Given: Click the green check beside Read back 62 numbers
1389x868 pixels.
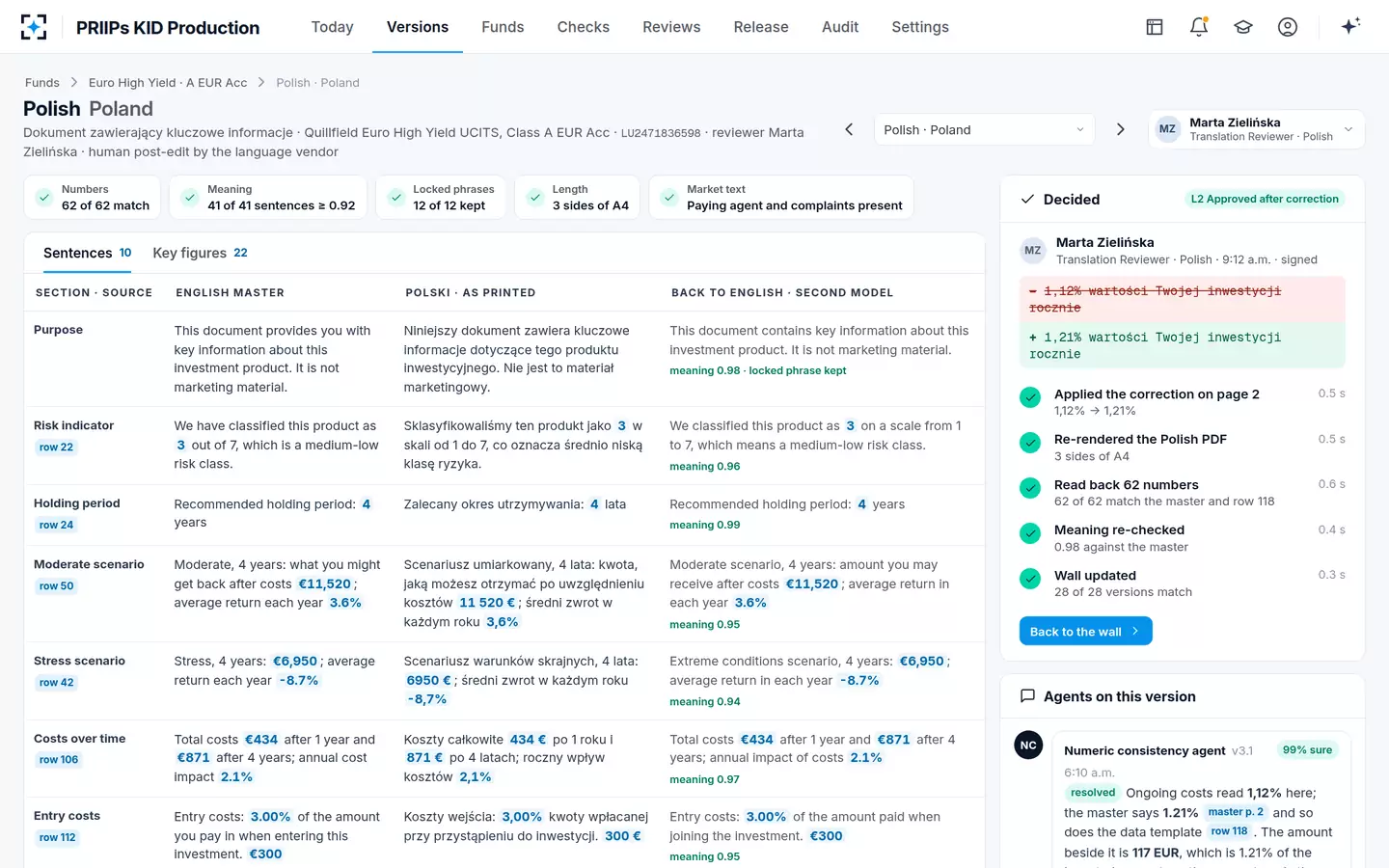Looking at the screenshot, I should click(1030, 487).
